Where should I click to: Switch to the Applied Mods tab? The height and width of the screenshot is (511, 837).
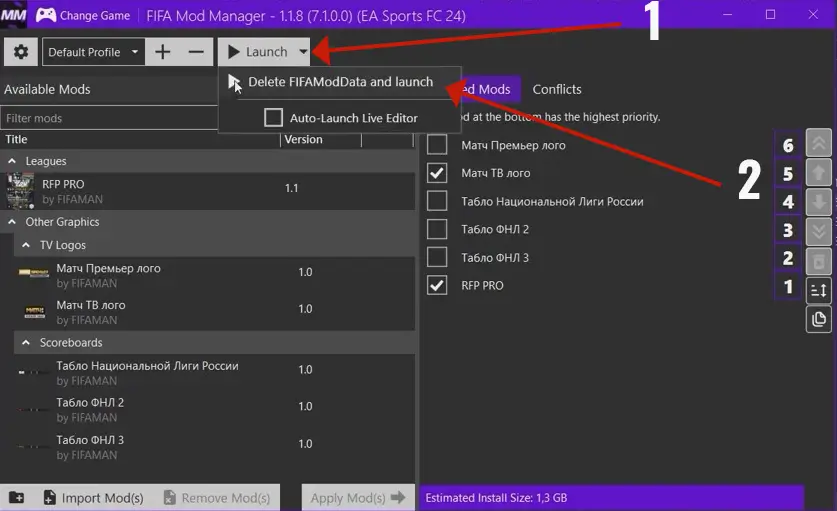pos(490,89)
